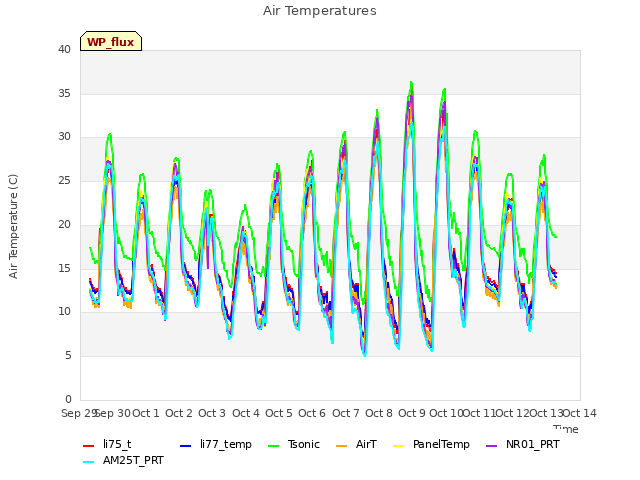This screenshot has width=640, height=480.
Task: Select the PanelTemp legend entry
Action: 431,444
